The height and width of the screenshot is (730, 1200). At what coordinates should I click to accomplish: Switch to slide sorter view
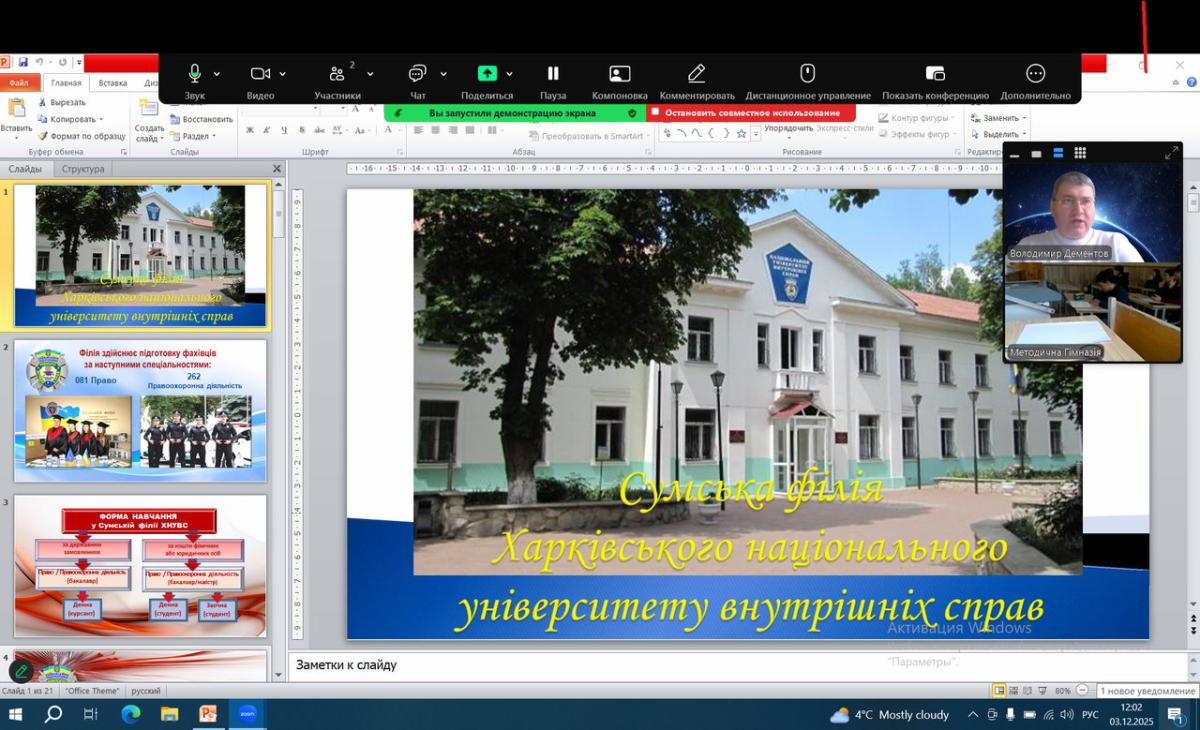click(1014, 691)
